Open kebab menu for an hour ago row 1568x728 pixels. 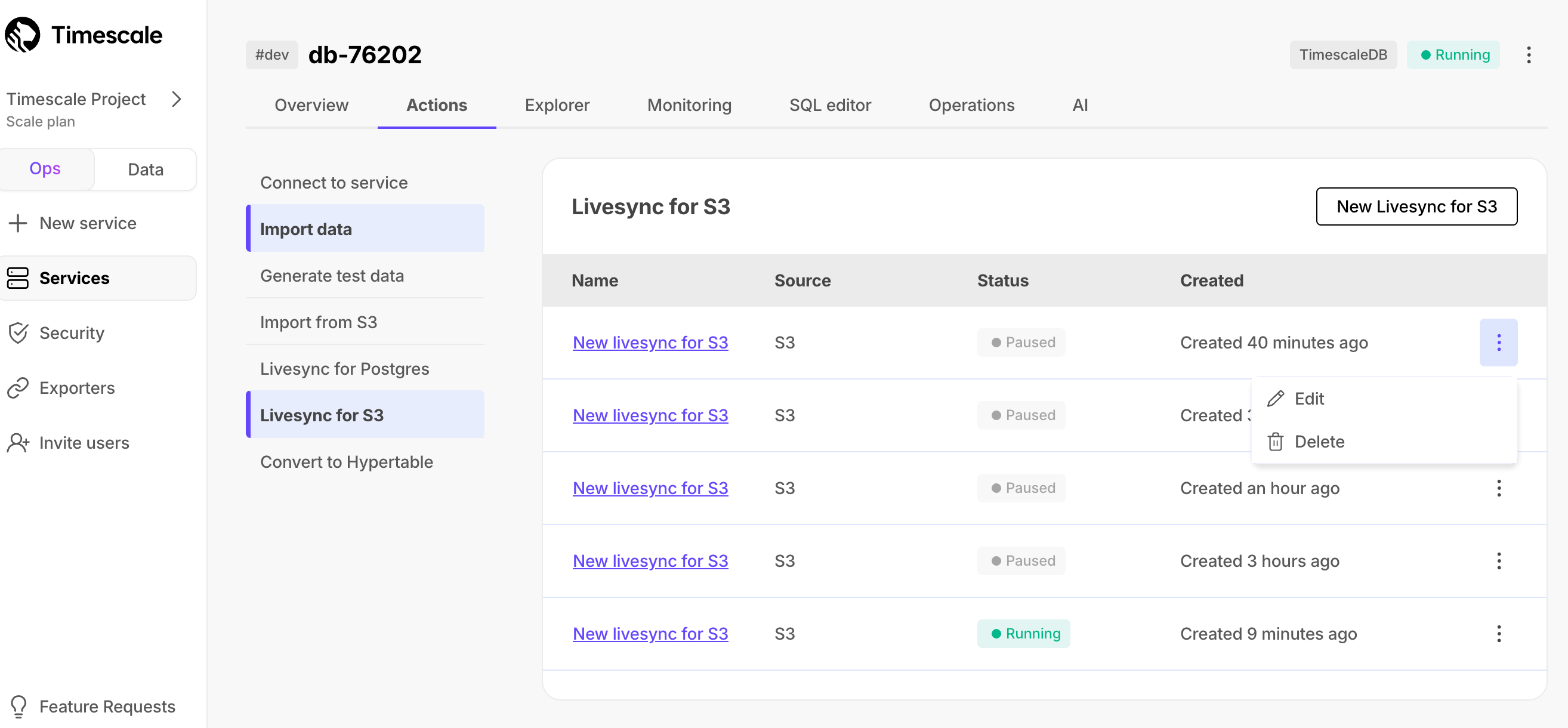[1499, 488]
